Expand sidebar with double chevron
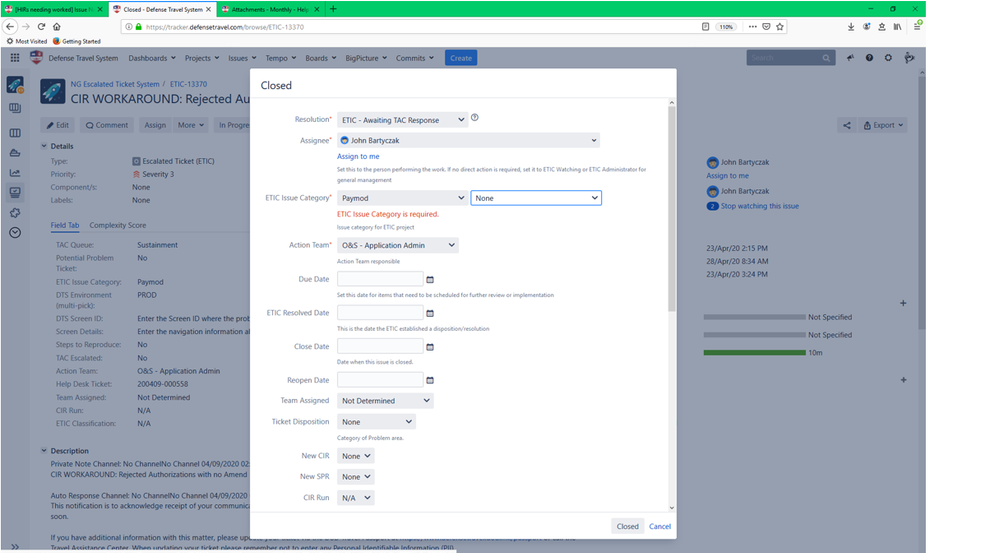The height and width of the screenshot is (553, 999). pyautogui.click(x=15, y=547)
